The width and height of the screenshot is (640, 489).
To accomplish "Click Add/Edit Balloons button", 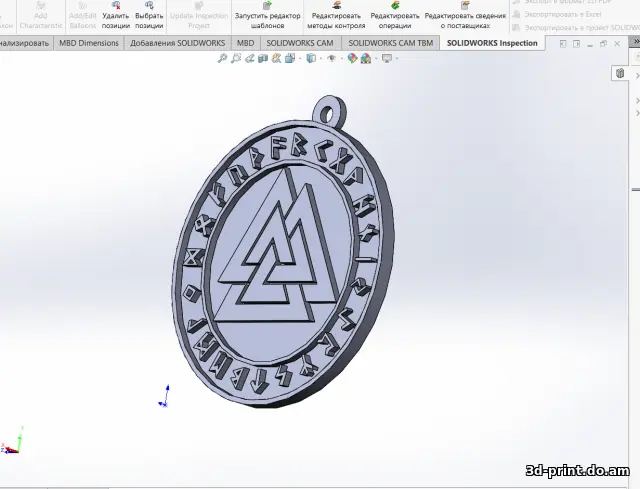I will pyautogui.click(x=82, y=16).
